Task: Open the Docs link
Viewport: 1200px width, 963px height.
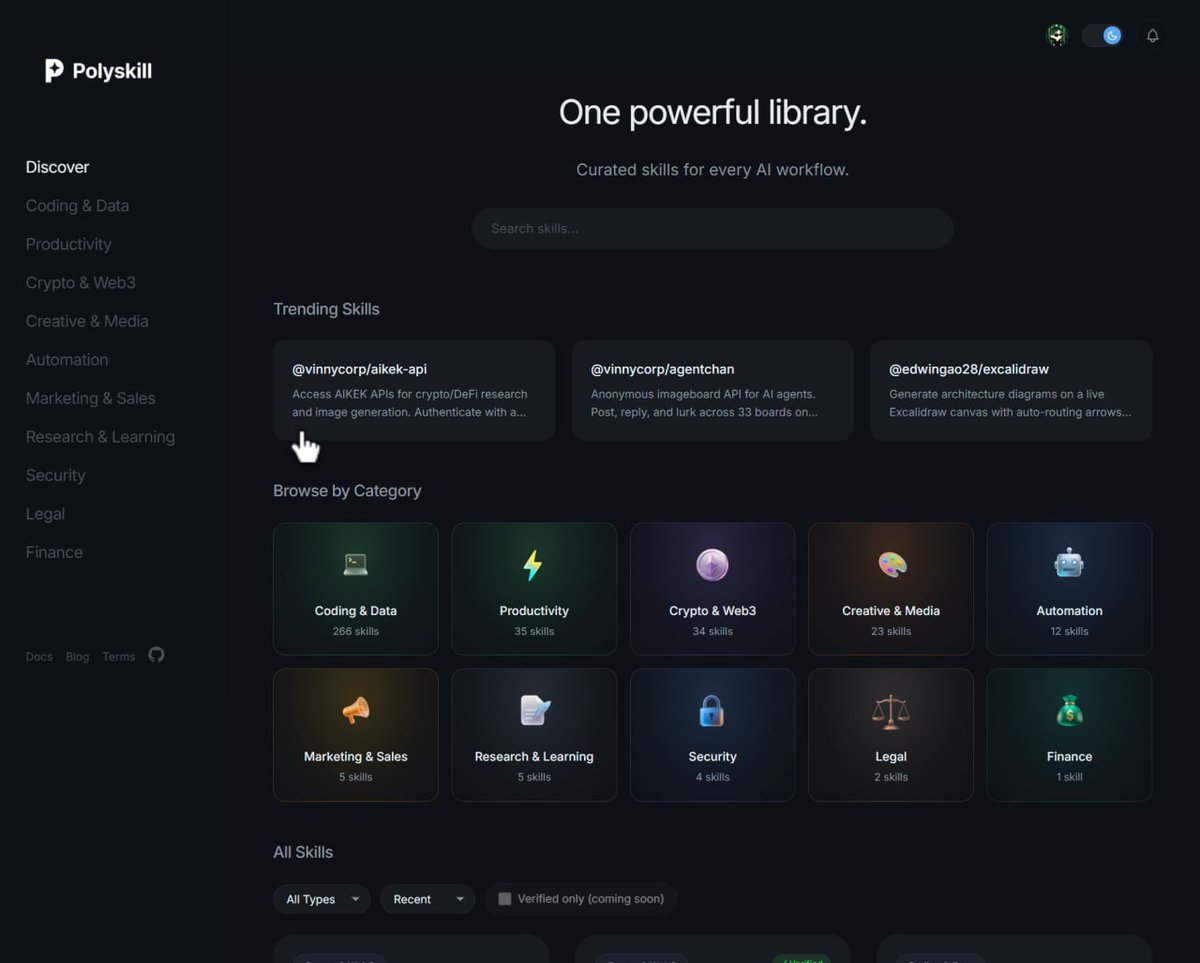Action: [x=39, y=657]
